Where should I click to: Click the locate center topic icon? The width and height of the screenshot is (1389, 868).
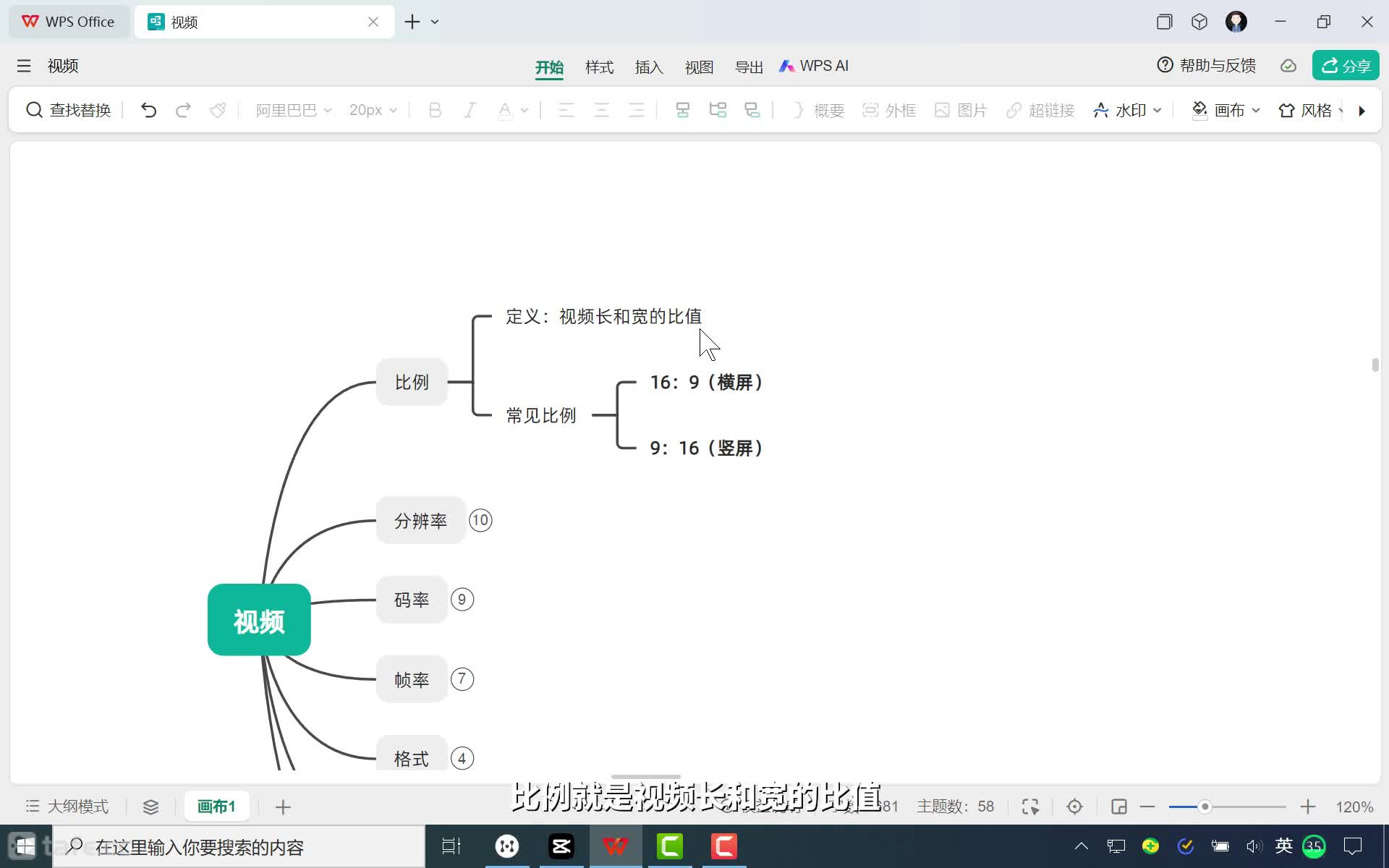coord(1074,807)
